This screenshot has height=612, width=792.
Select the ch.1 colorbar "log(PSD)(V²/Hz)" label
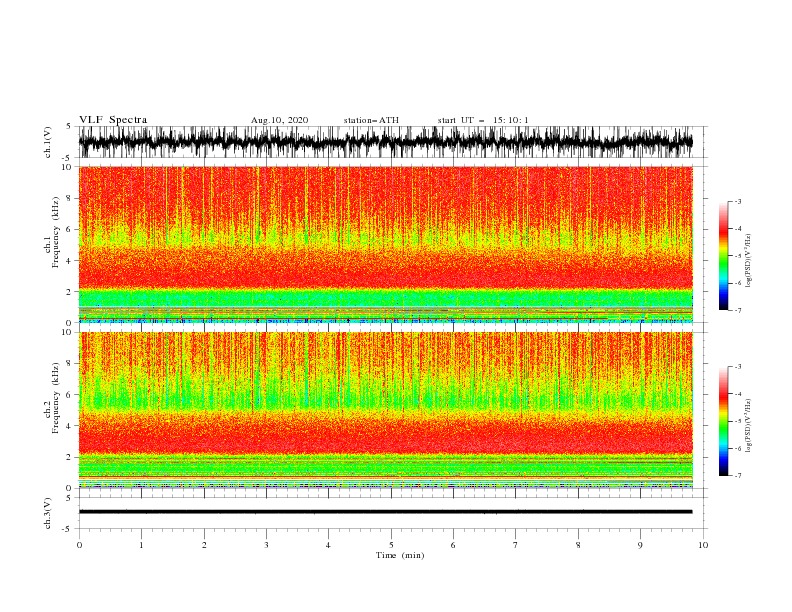[x=749, y=261]
